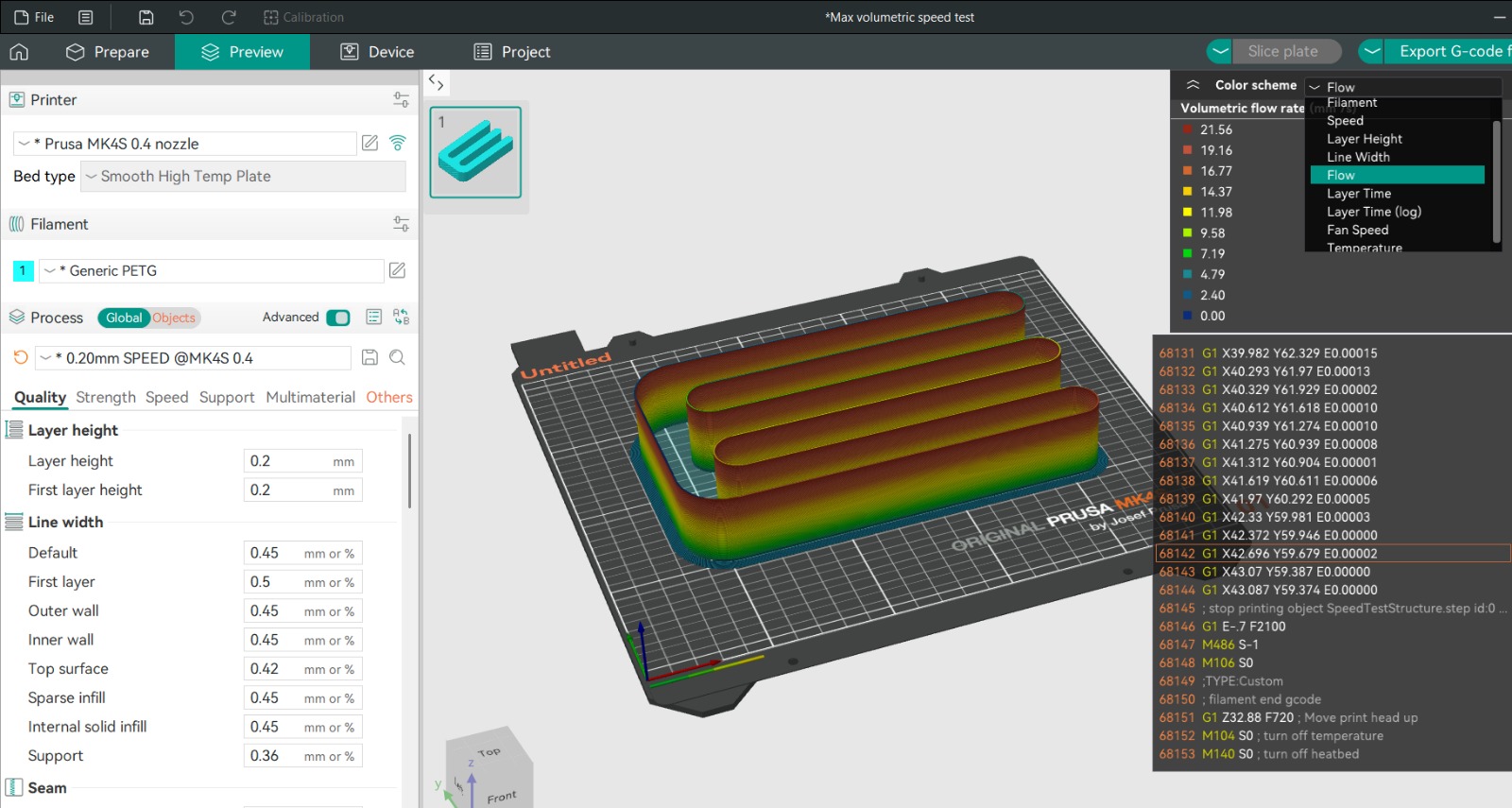Click the Export G-code file button
This screenshot has height=808, width=1512.
tap(1449, 51)
